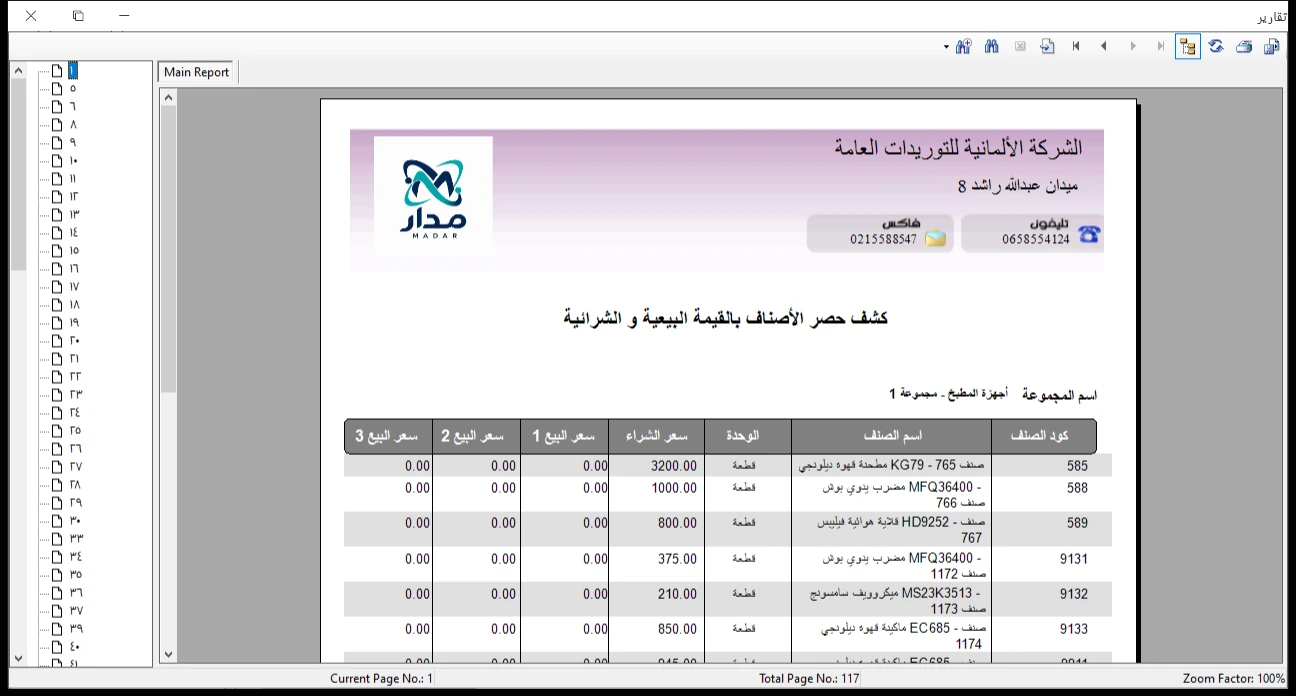Viewport: 1296px width, 696px height.
Task: Click the page icon beside tree item ١٩ (19)
Action: [57, 323]
